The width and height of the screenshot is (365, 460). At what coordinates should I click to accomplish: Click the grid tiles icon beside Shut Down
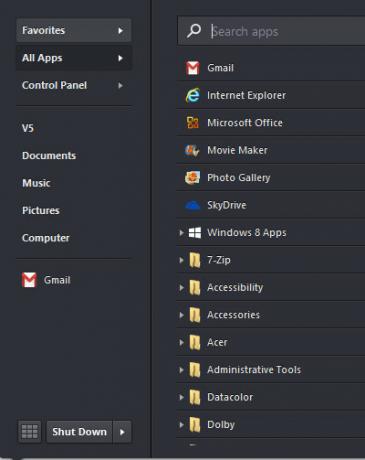[30, 432]
